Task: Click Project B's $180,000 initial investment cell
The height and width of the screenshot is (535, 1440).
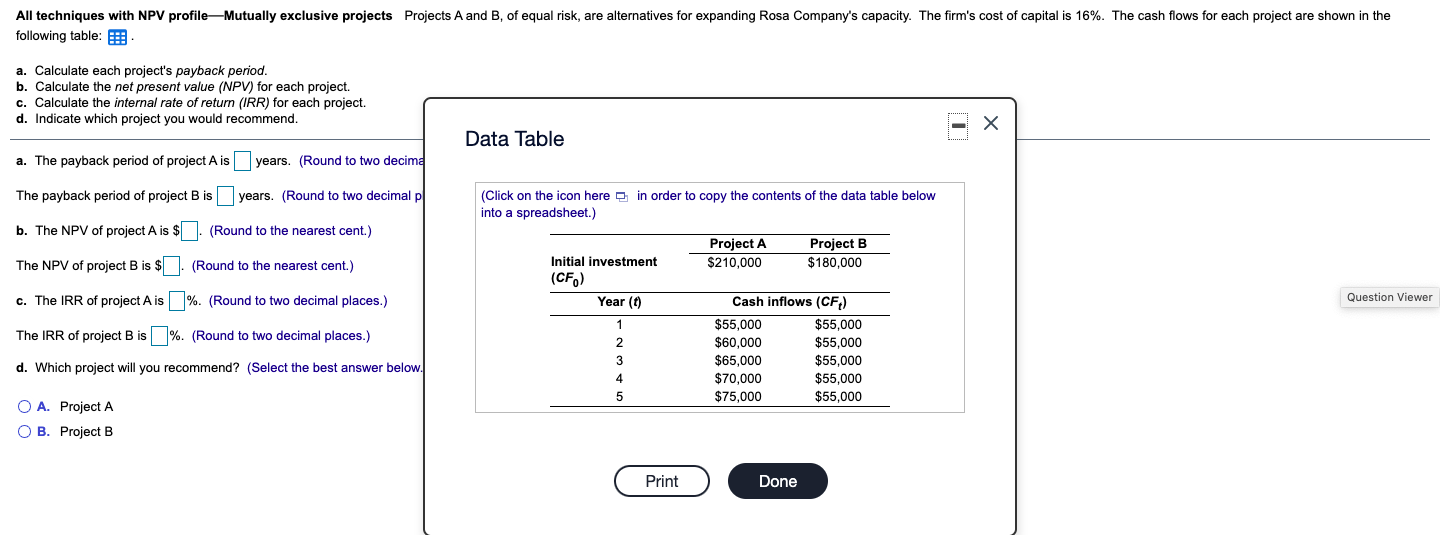Action: coord(834,262)
